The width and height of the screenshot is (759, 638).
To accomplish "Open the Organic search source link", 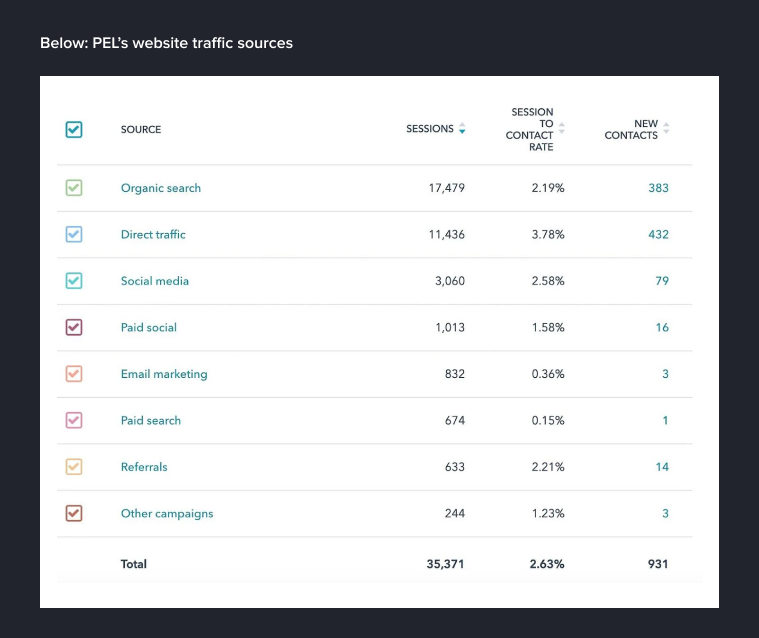I will pyautogui.click(x=161, y=188).
